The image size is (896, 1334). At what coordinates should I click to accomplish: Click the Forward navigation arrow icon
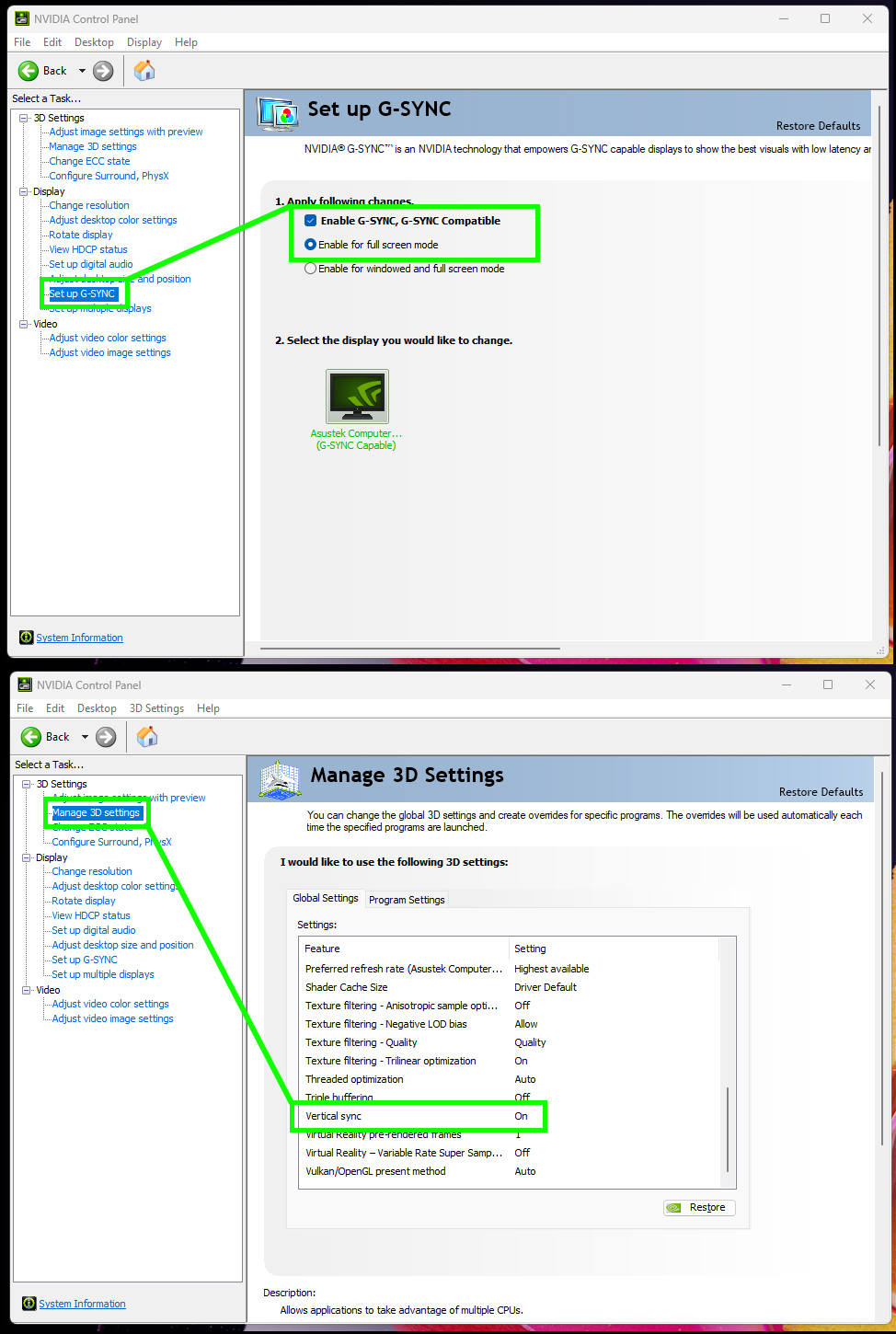point(102,70)
